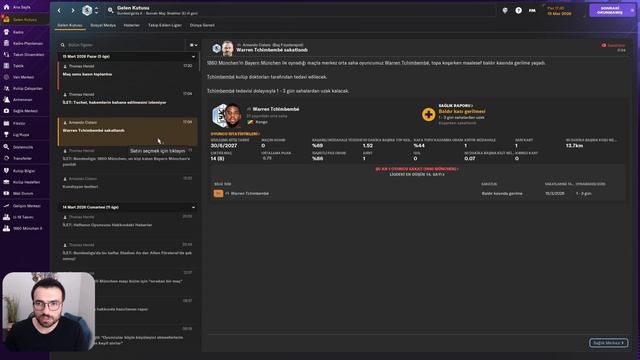Open Warren Tchimbembé player name link
Image resolution: width=640 pixels, height=360 pixels.
tap(276, 109)
